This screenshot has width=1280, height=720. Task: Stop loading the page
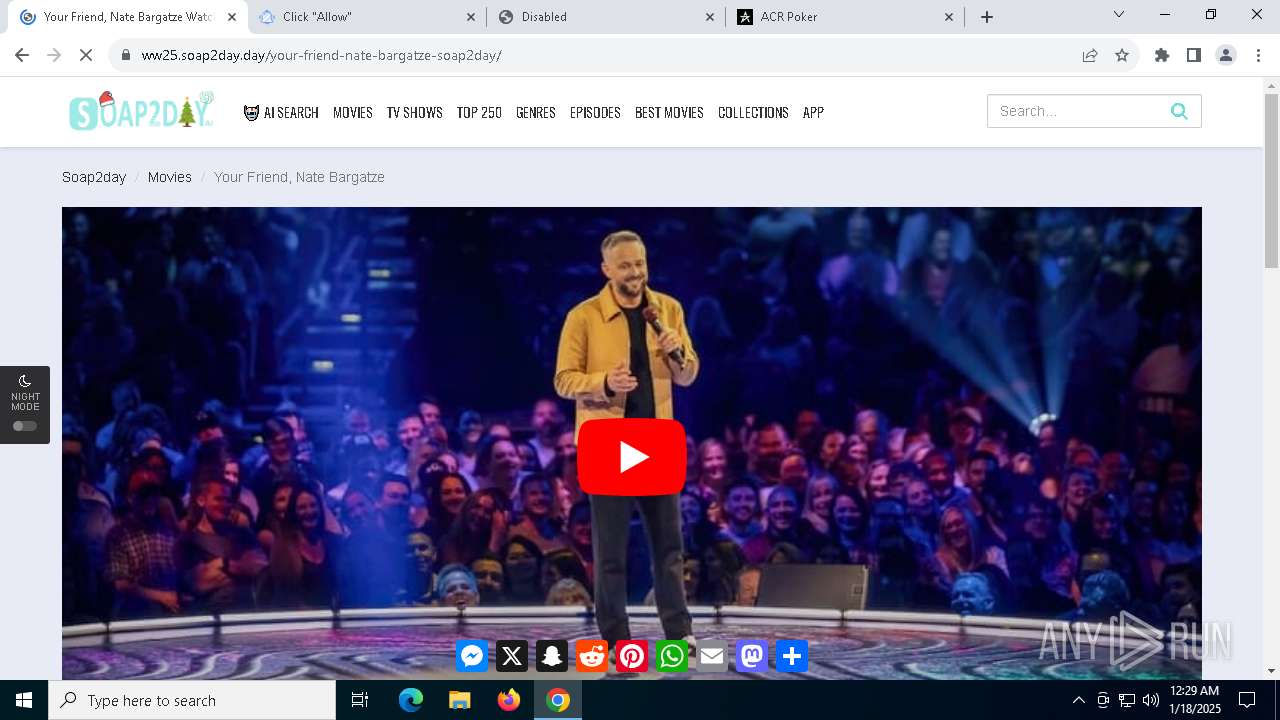pyautogui.click(x=86, y=55)
